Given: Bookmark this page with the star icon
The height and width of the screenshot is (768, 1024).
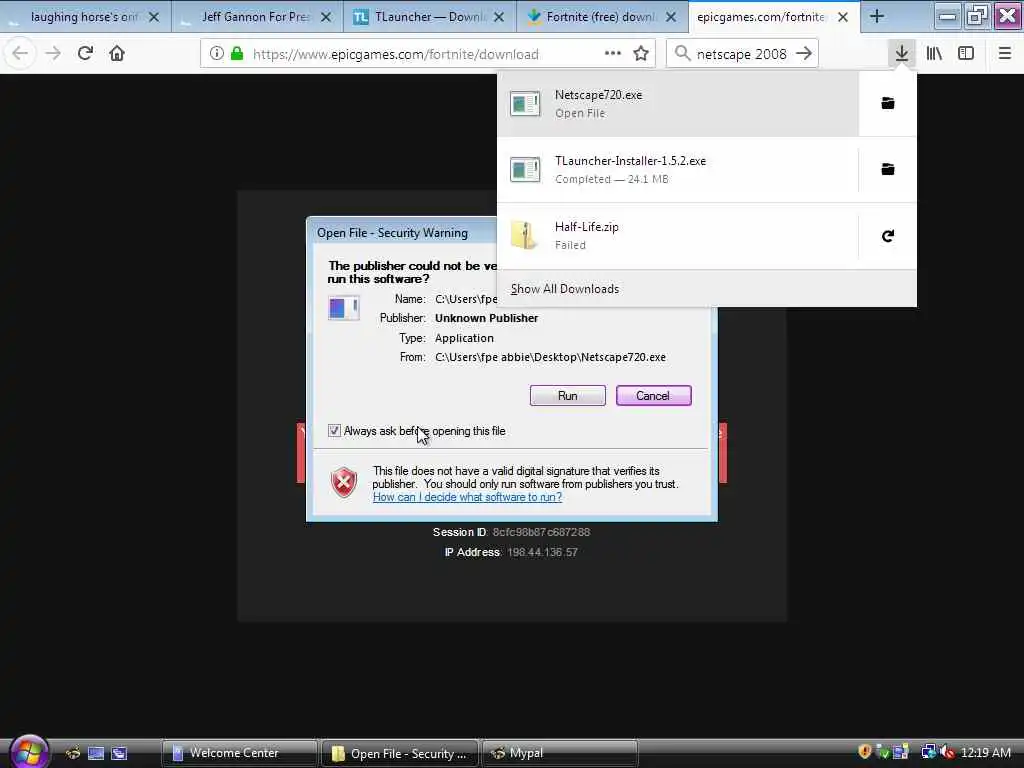Looking at the screenshot, I should (641, 54).
